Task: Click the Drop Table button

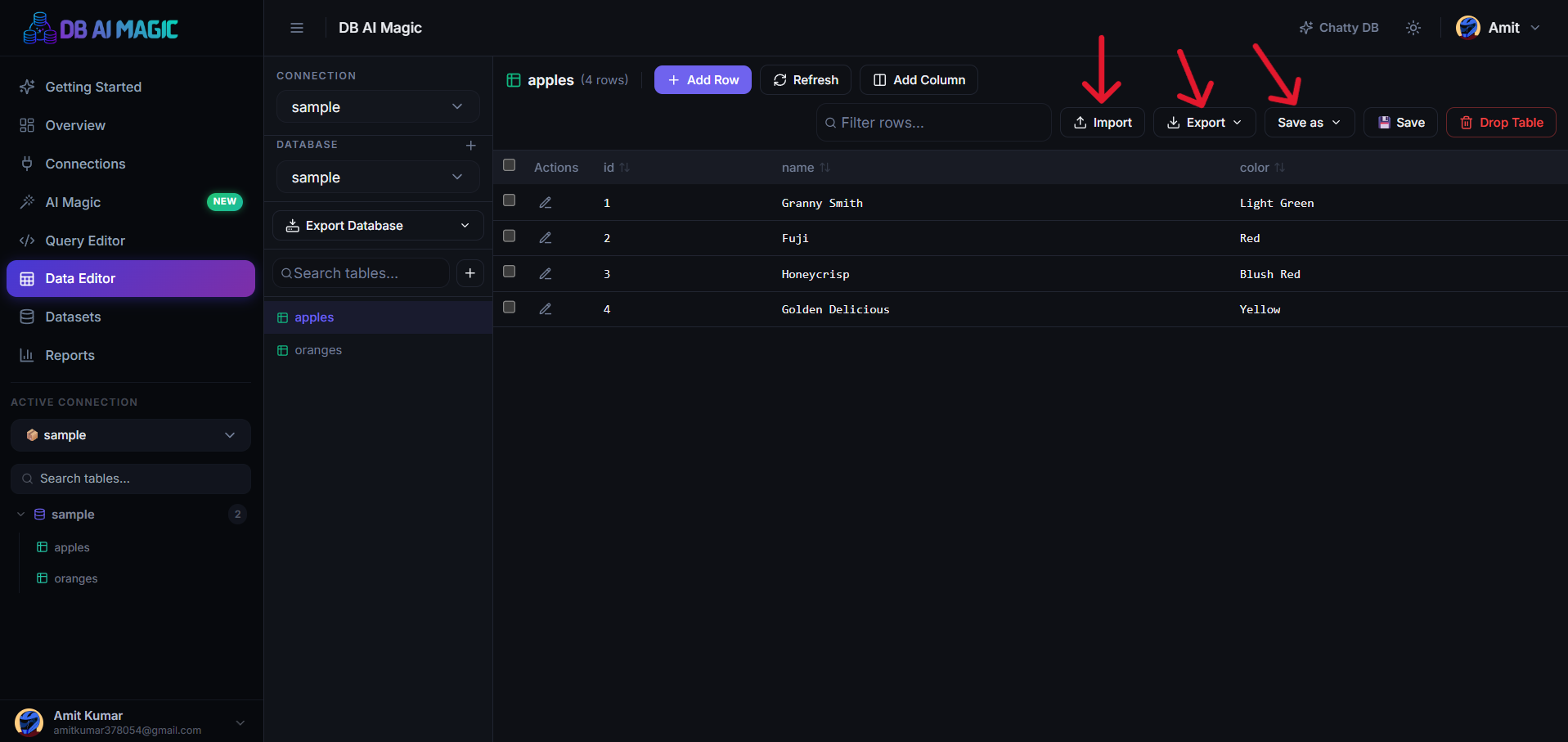Action: [1501, 123]
